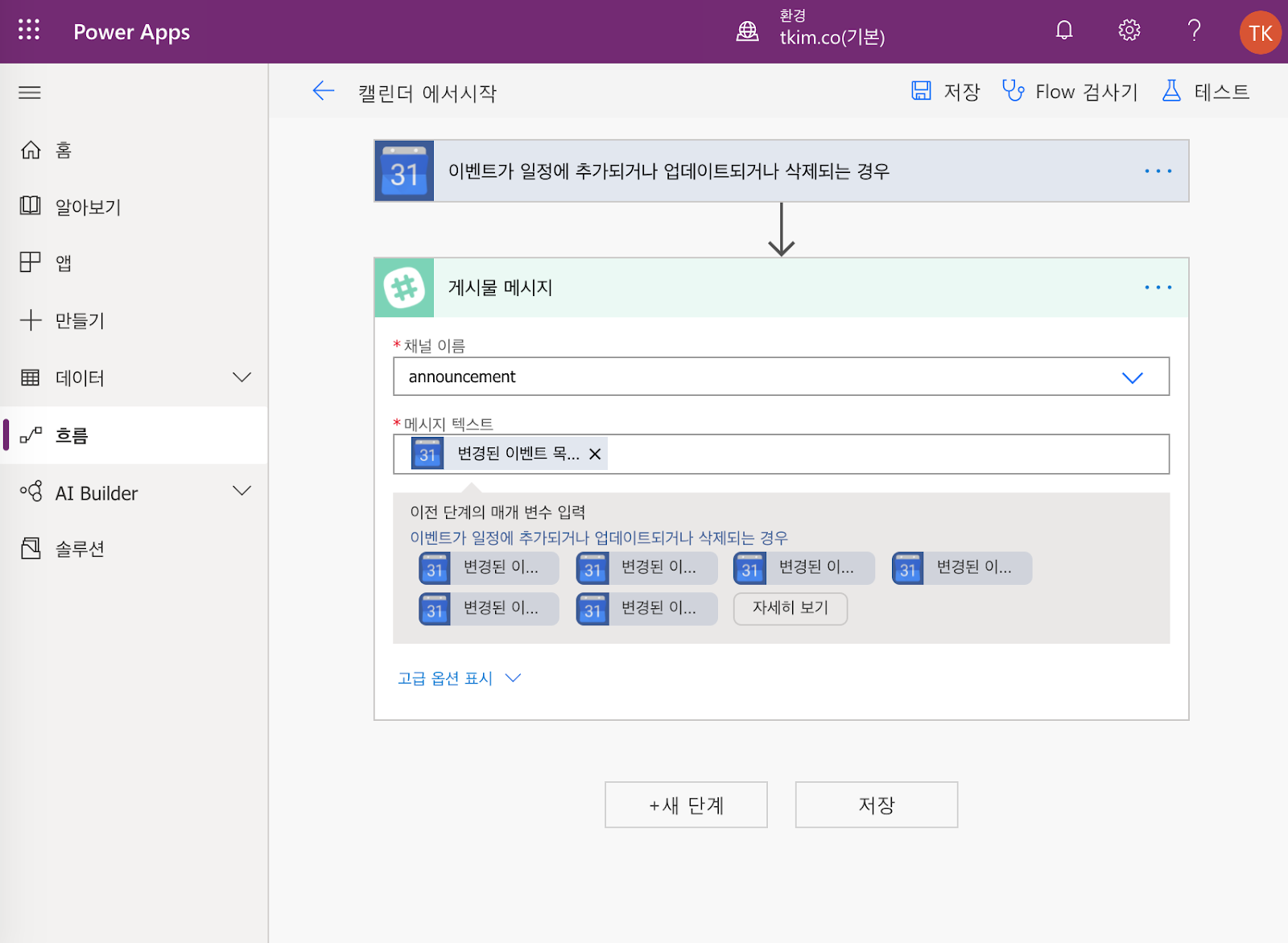The image size is (1288, 943).
Task: Expand the 데이터 chevron
Action: (242, 377)
